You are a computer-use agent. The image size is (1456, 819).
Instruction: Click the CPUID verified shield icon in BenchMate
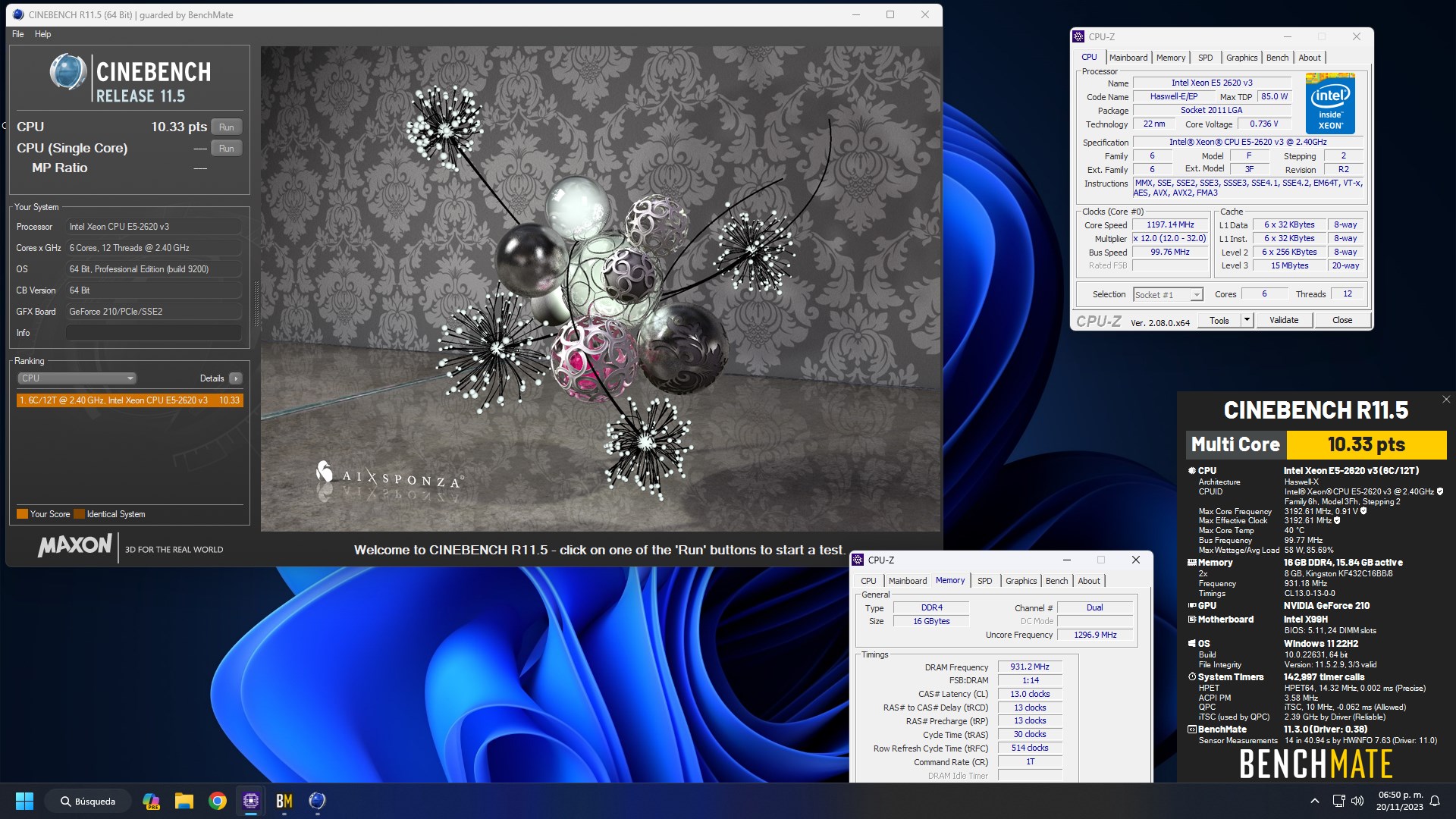point(1440,491)
